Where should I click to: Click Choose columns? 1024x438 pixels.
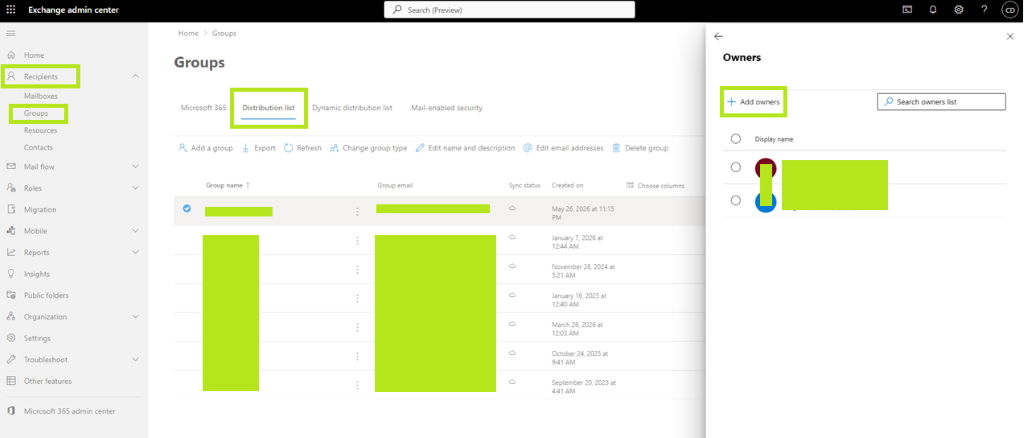click(656, 185)
